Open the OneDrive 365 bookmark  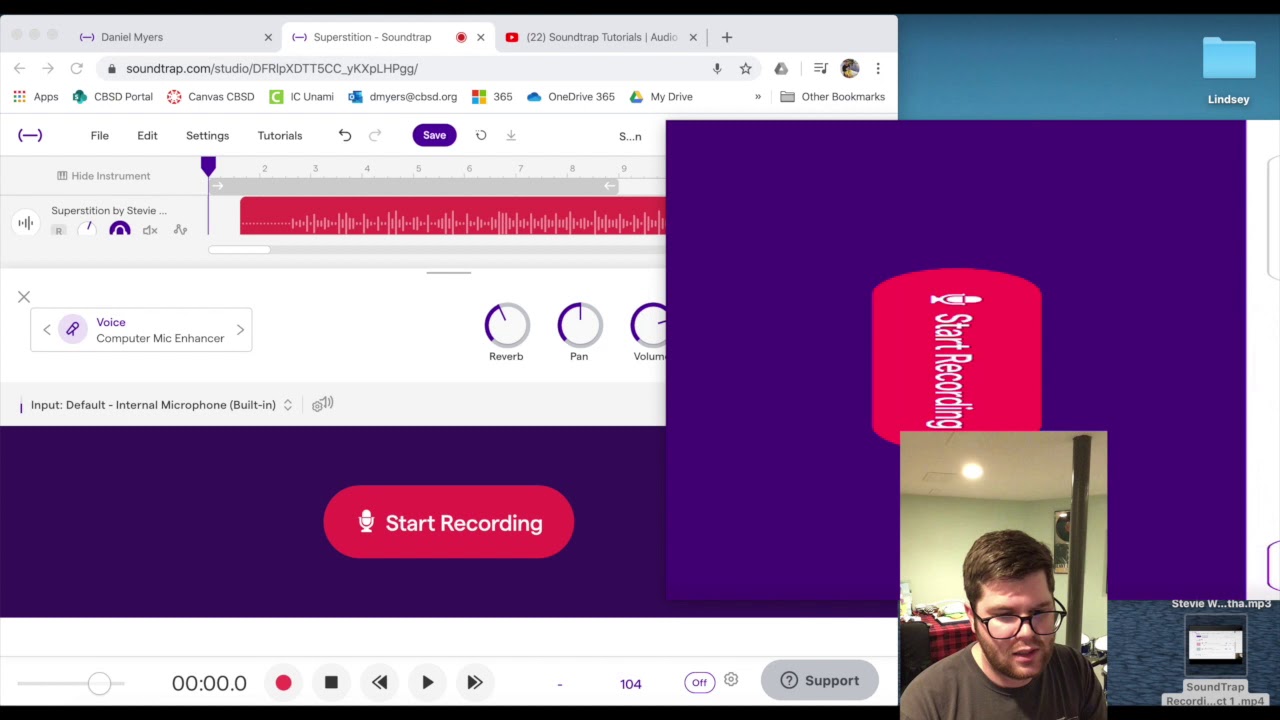pos(571,97)
